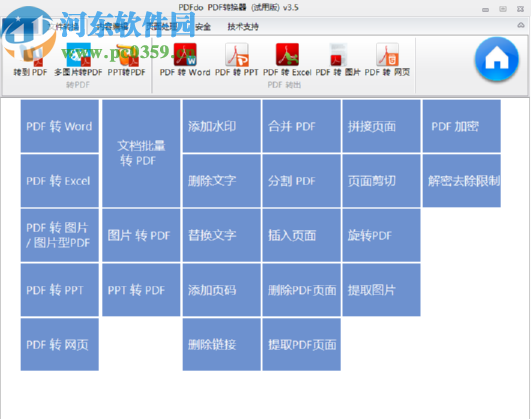Open the PDF 转 Word tile

pos(60,126)
